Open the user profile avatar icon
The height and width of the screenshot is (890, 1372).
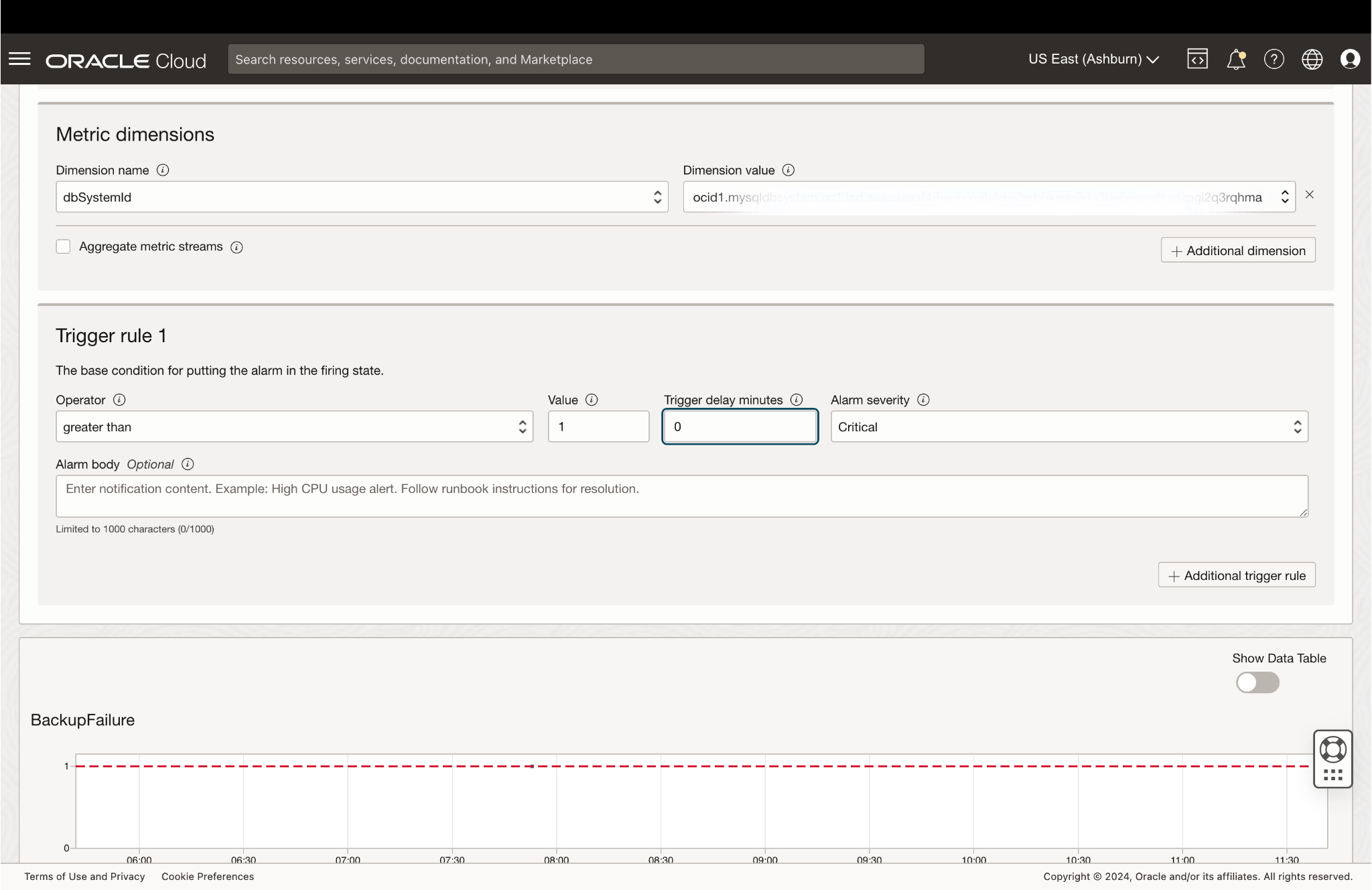pos(1350,60)
